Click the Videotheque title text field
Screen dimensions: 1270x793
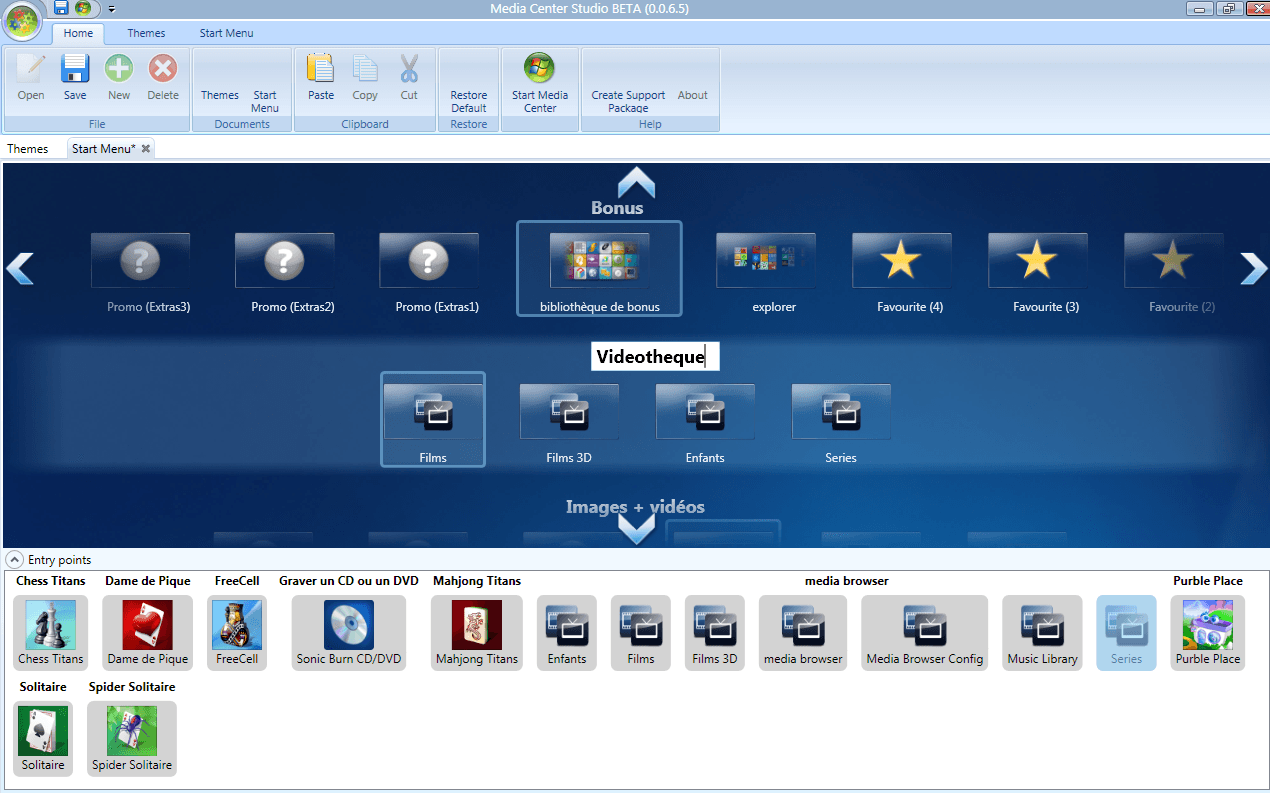(655, 357)
